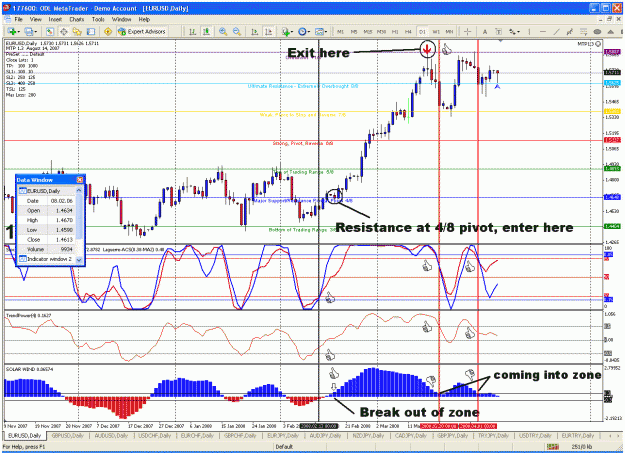
Task: Open Periods clock dropdown
Action: [304, 32]
